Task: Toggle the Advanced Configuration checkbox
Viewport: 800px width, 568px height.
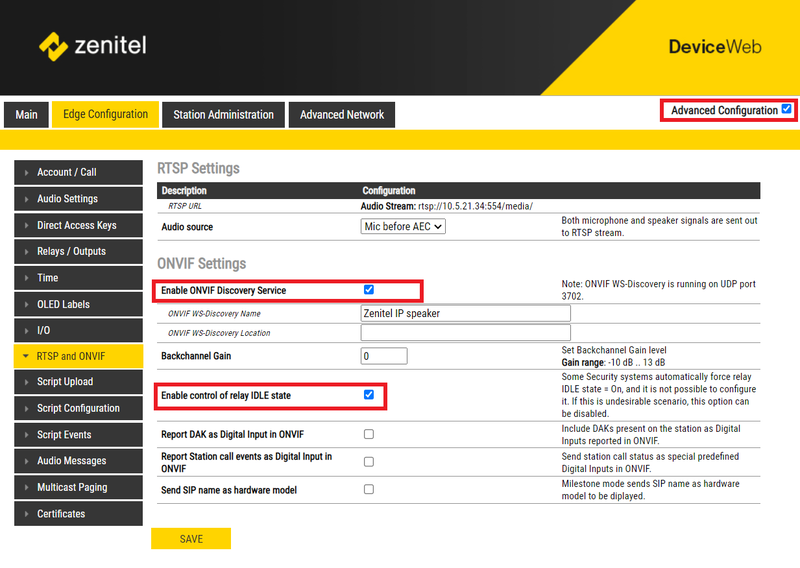Action: (787, 110)
